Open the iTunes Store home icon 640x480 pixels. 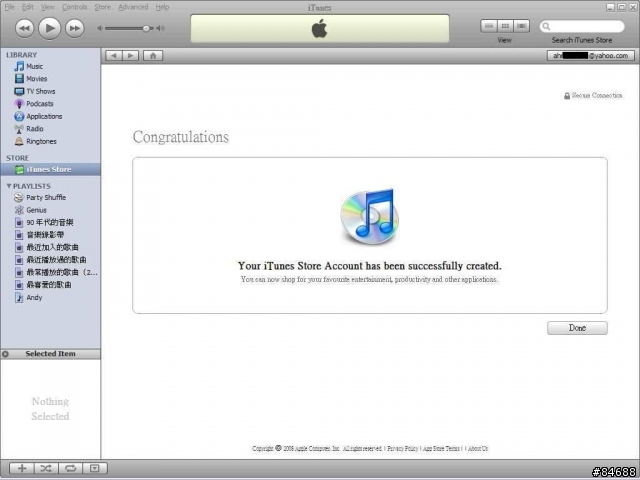click(x=153, y=56)
